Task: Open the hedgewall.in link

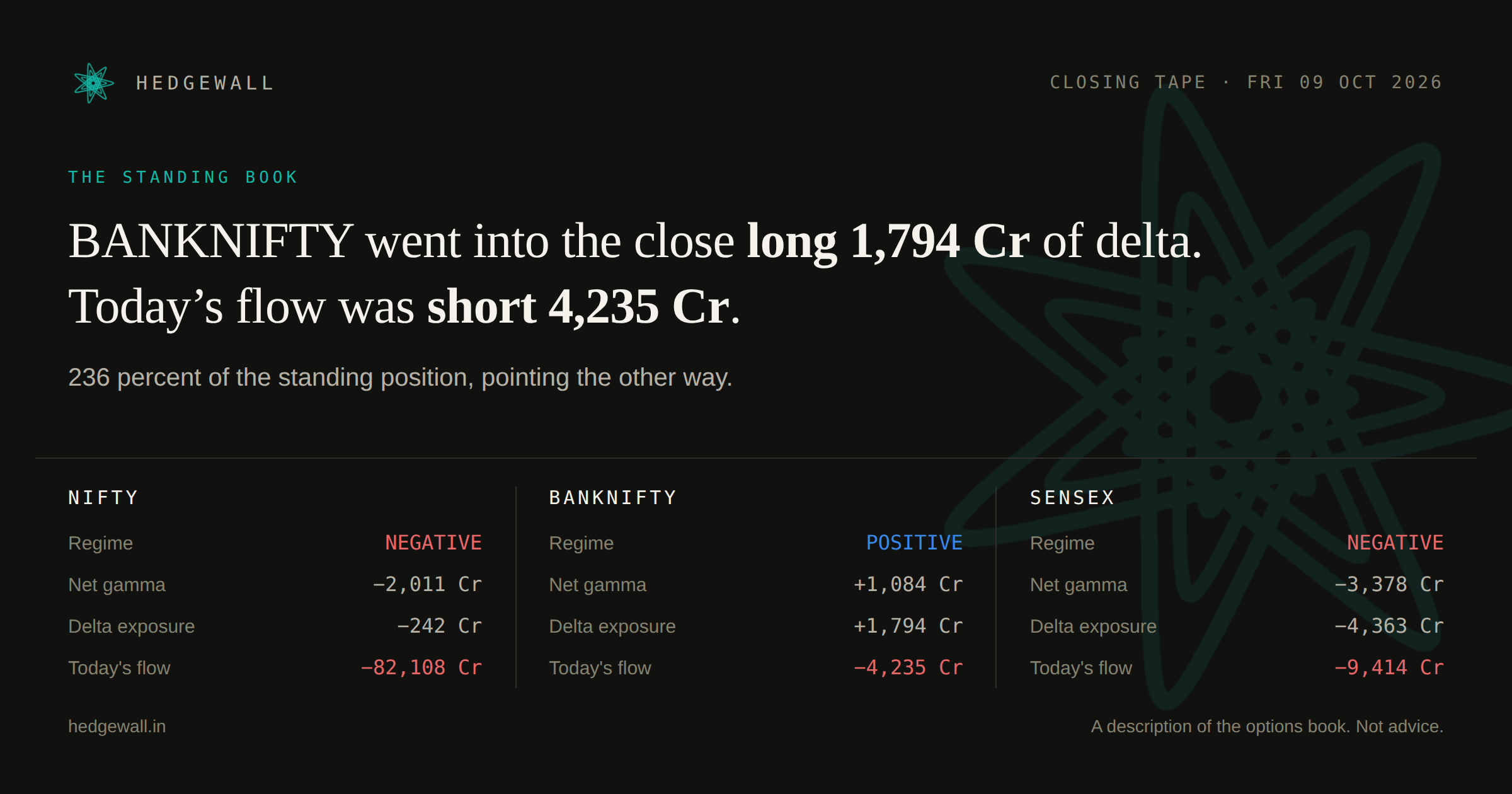Action: tap(117, 726)
